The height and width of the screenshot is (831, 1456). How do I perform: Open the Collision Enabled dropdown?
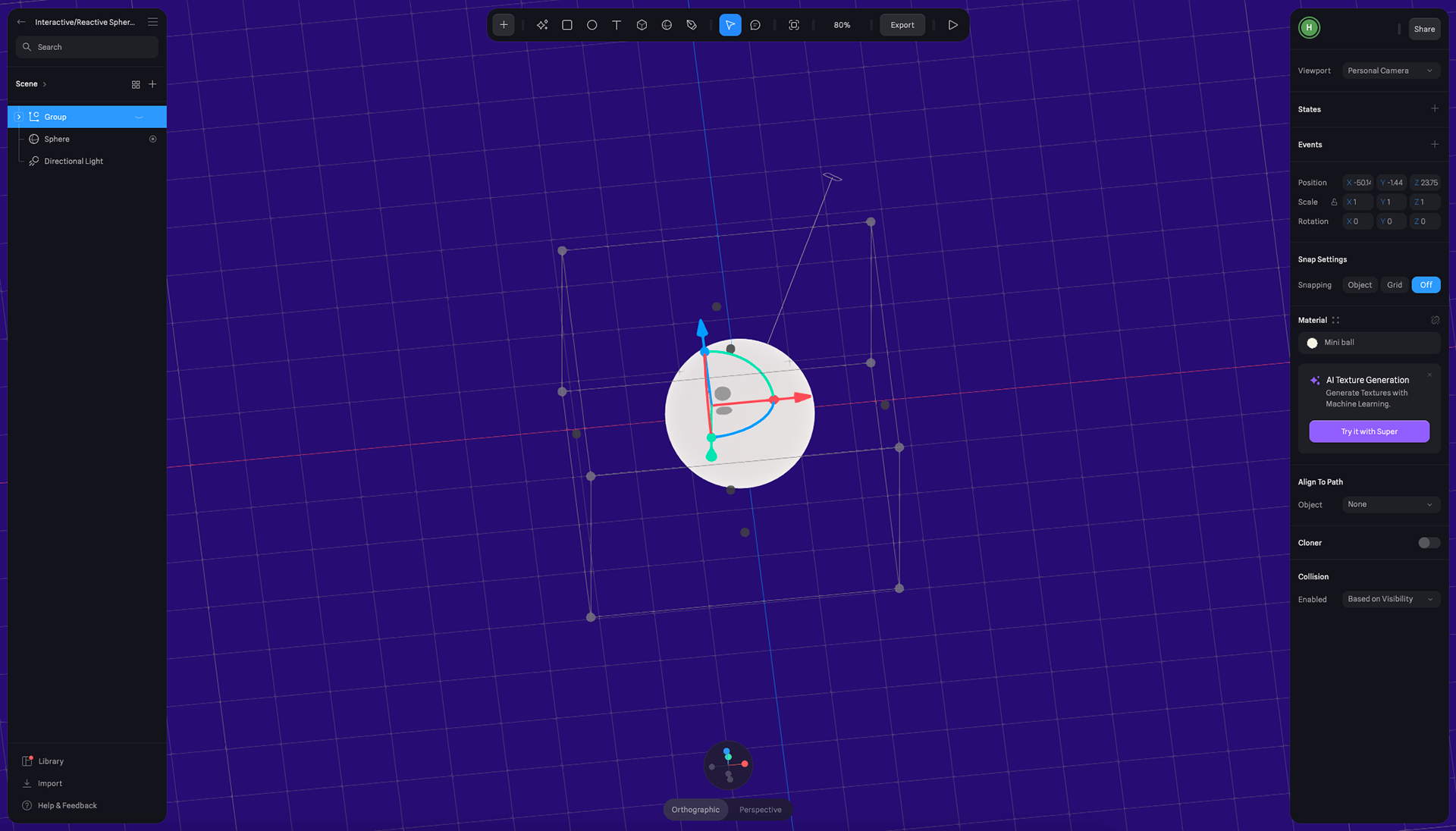[x=1390, y=599]
